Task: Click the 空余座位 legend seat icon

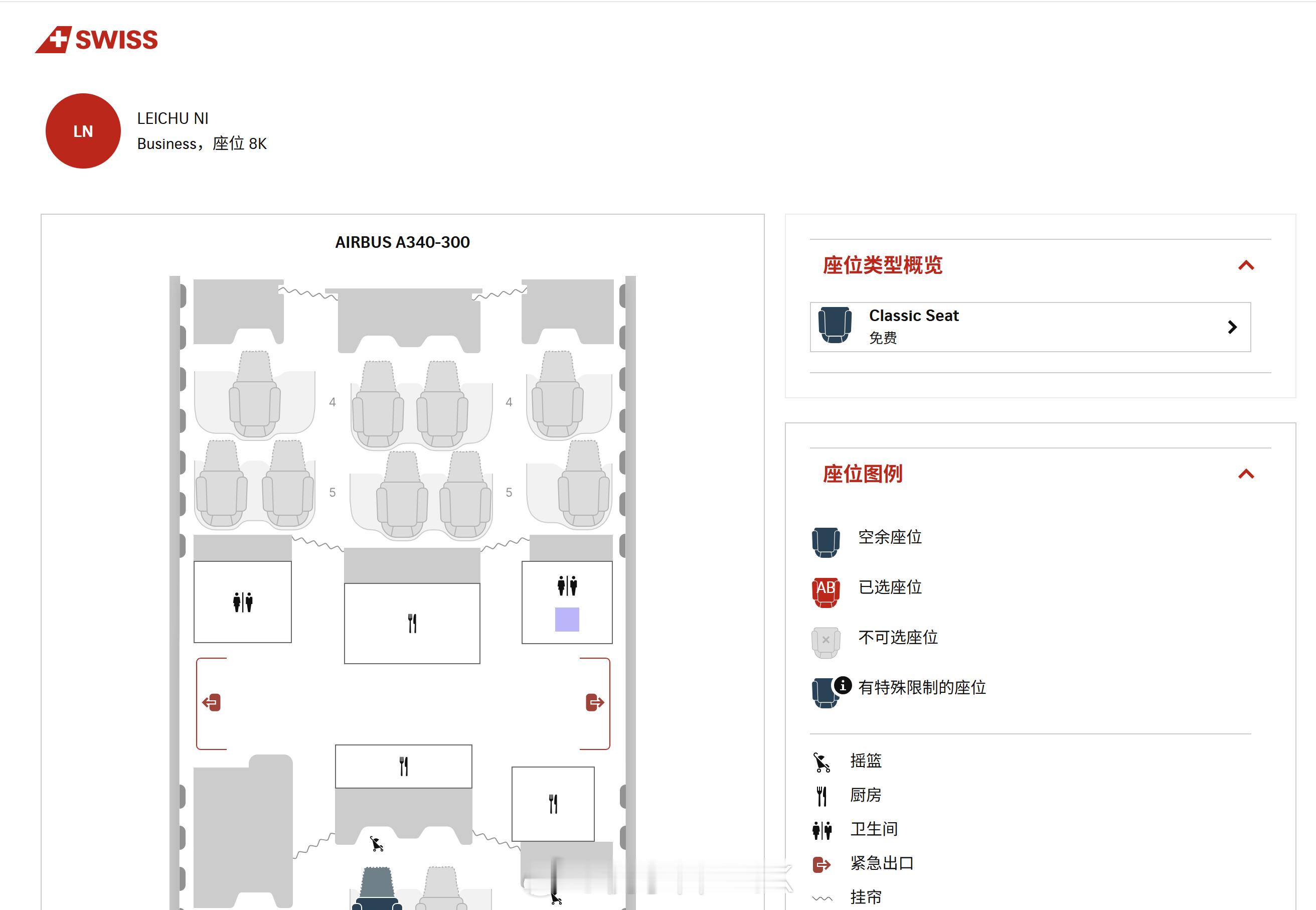Action: (826, 542)
